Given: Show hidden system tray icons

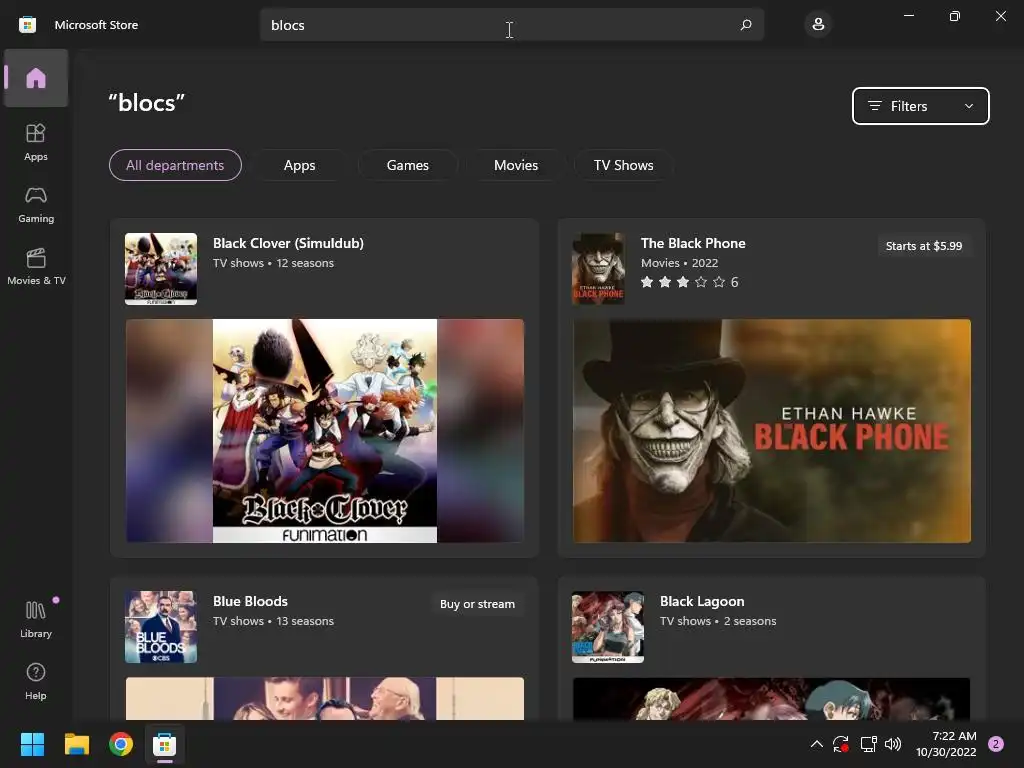Looking at the screenshot, I should point(816,744).
